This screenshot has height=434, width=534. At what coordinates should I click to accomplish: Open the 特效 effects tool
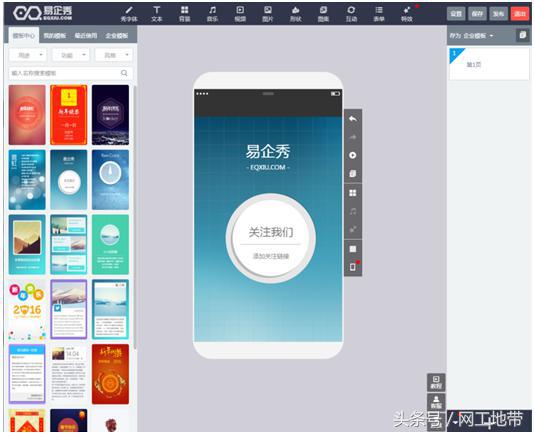[x=407, y=14]
